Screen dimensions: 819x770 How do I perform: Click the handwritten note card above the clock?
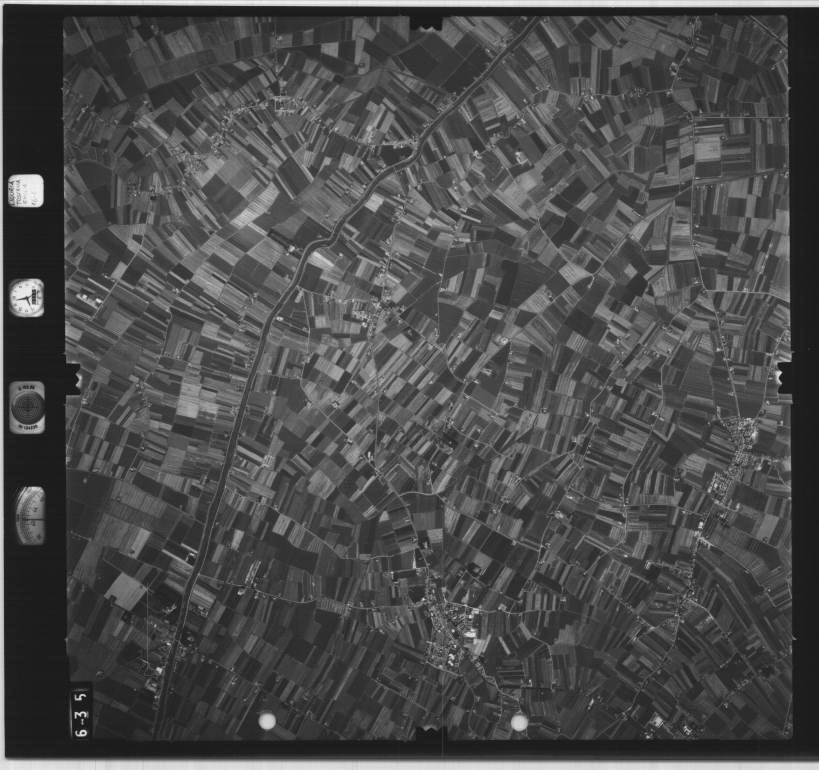coord(25,189)
